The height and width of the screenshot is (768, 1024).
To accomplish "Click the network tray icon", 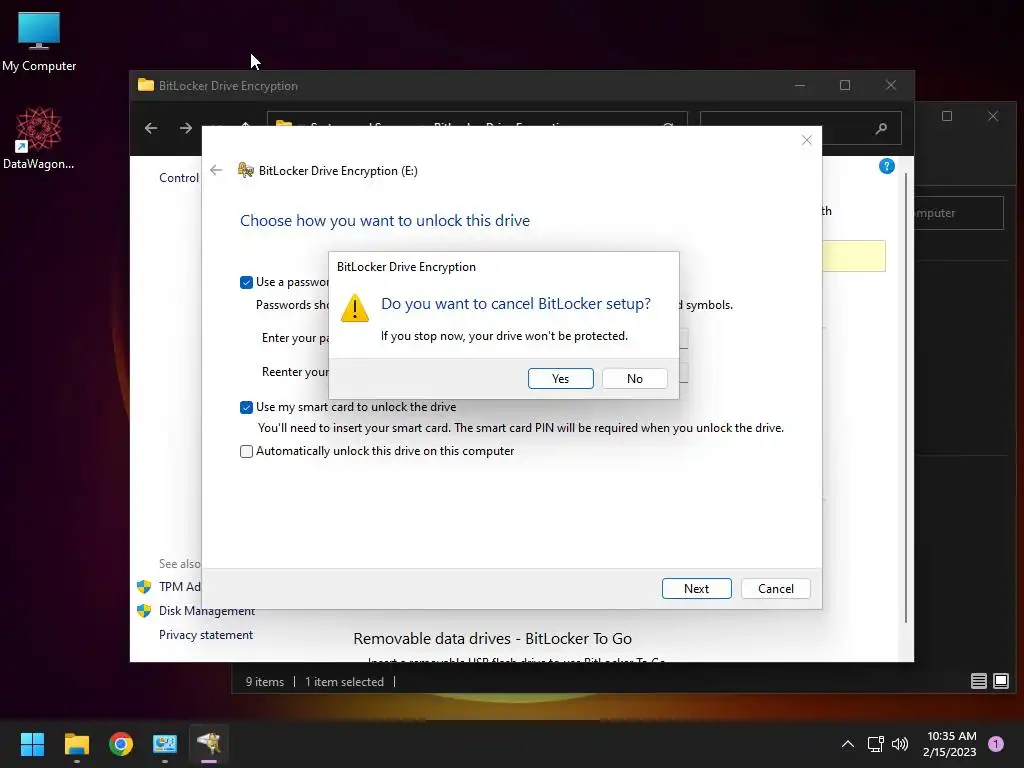I will click(x=875, y=744).
